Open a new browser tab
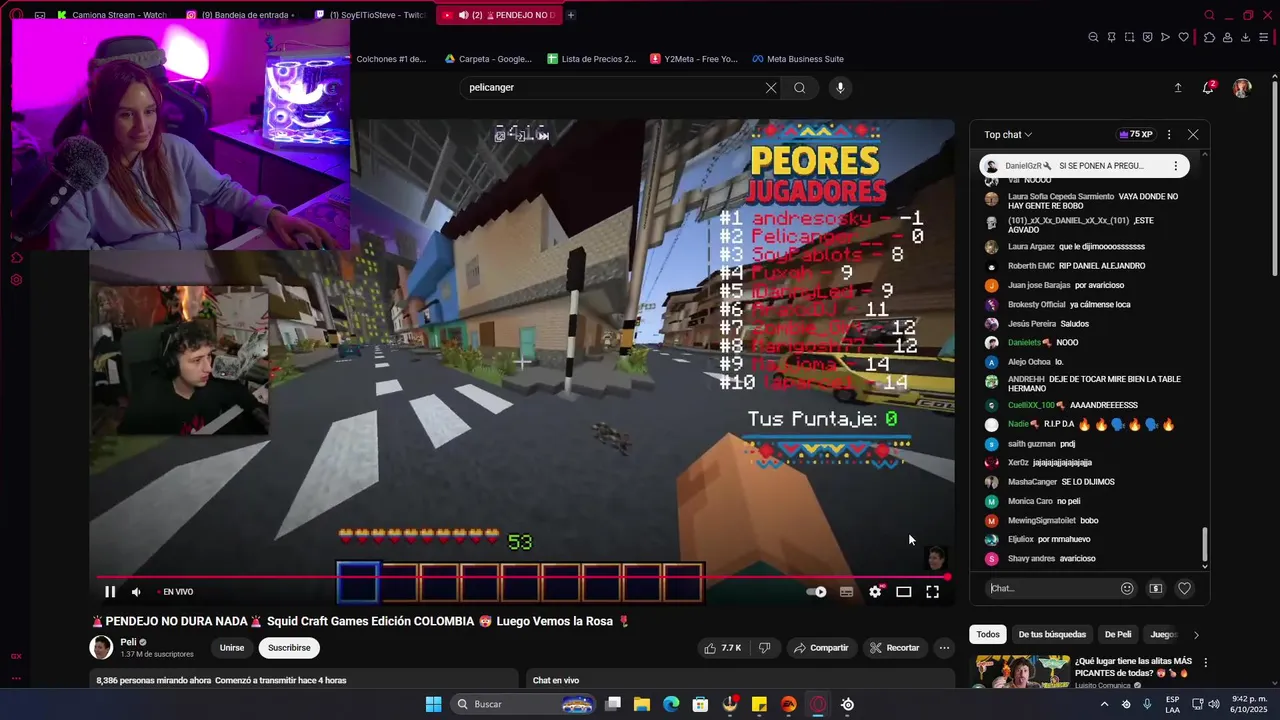1280x720 pixels. pos(571,15)
